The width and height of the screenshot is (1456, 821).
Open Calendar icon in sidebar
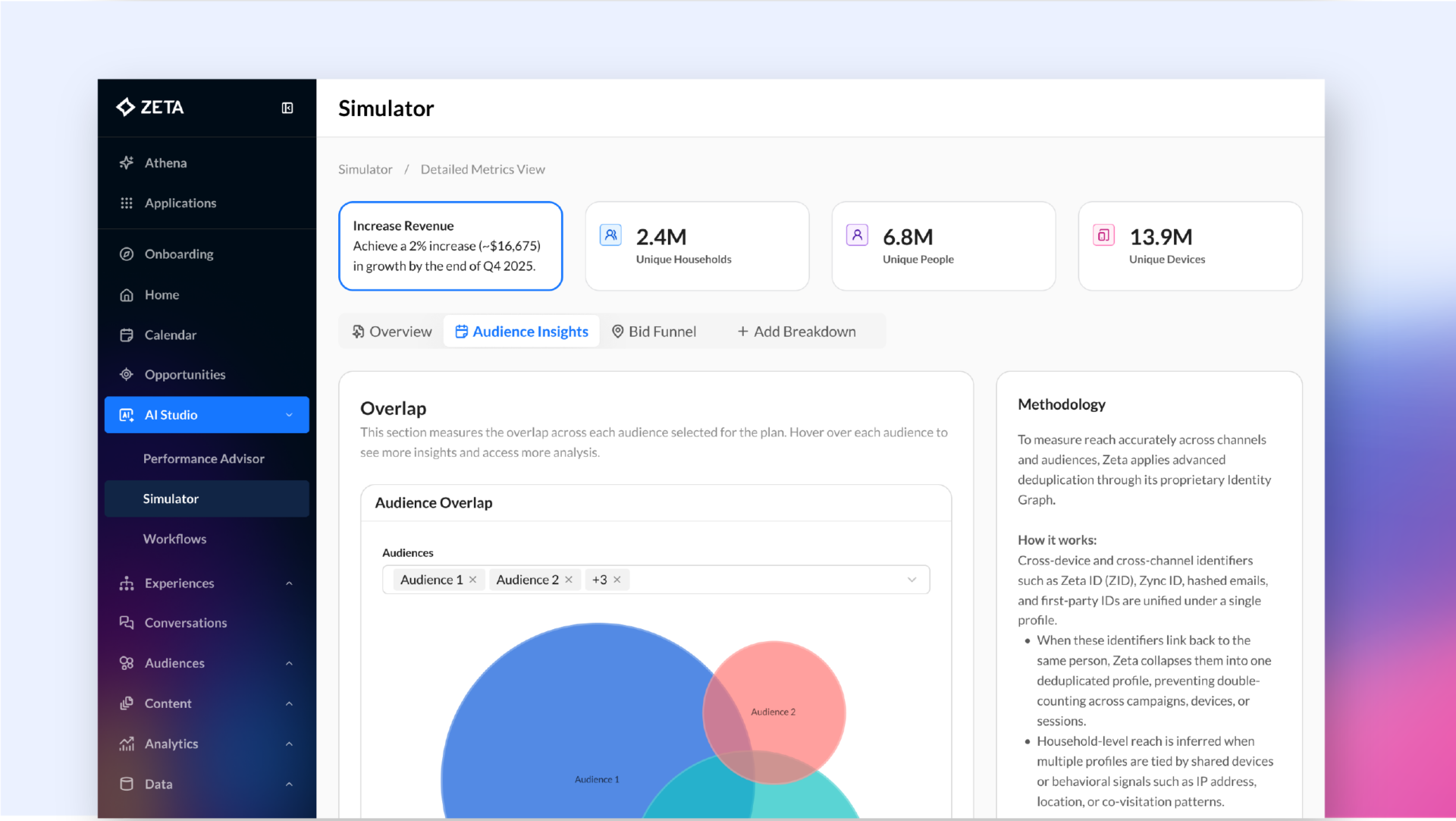pos(127,335)
